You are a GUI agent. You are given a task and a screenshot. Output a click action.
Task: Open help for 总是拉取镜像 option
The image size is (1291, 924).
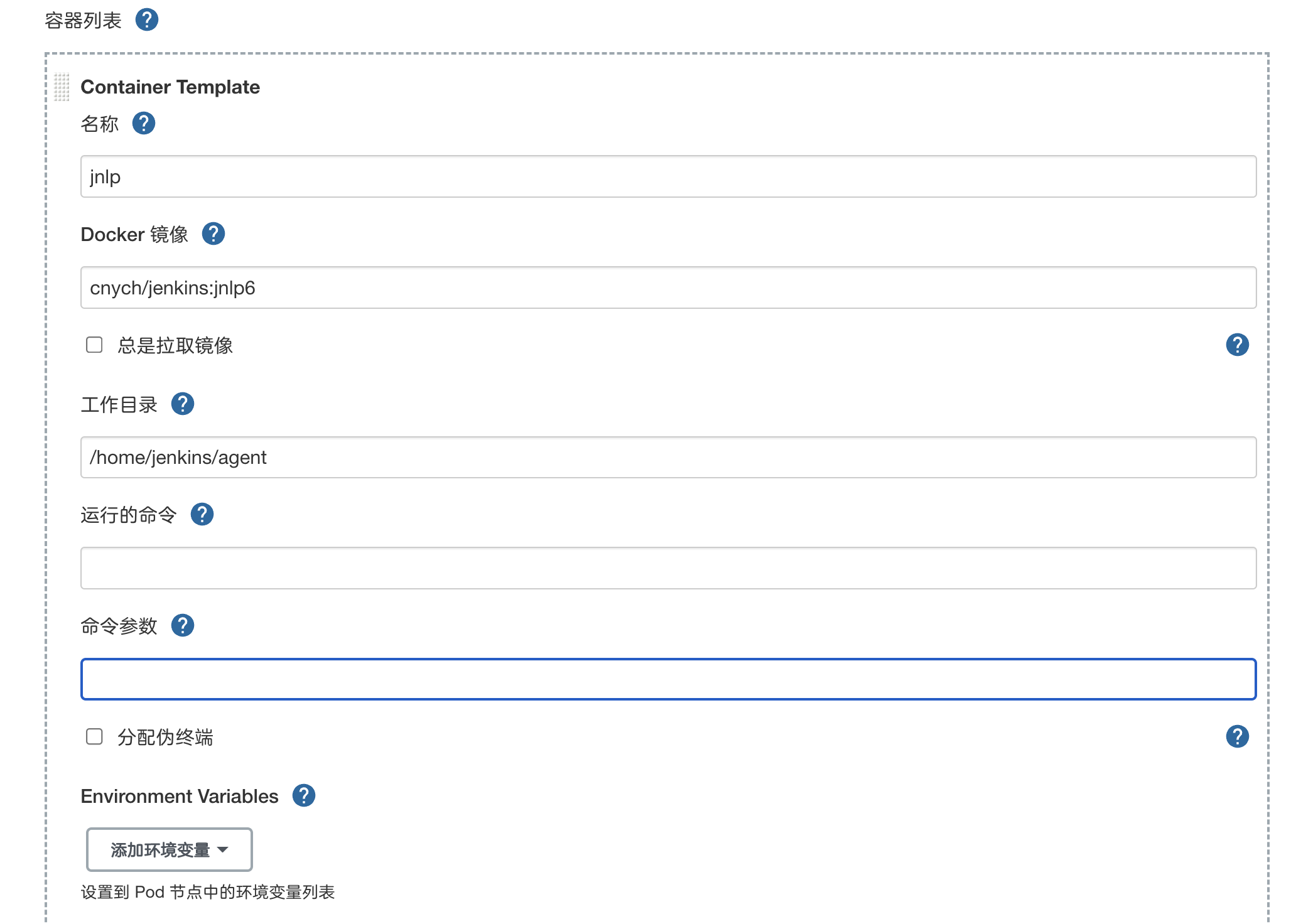pos(1237,345)
